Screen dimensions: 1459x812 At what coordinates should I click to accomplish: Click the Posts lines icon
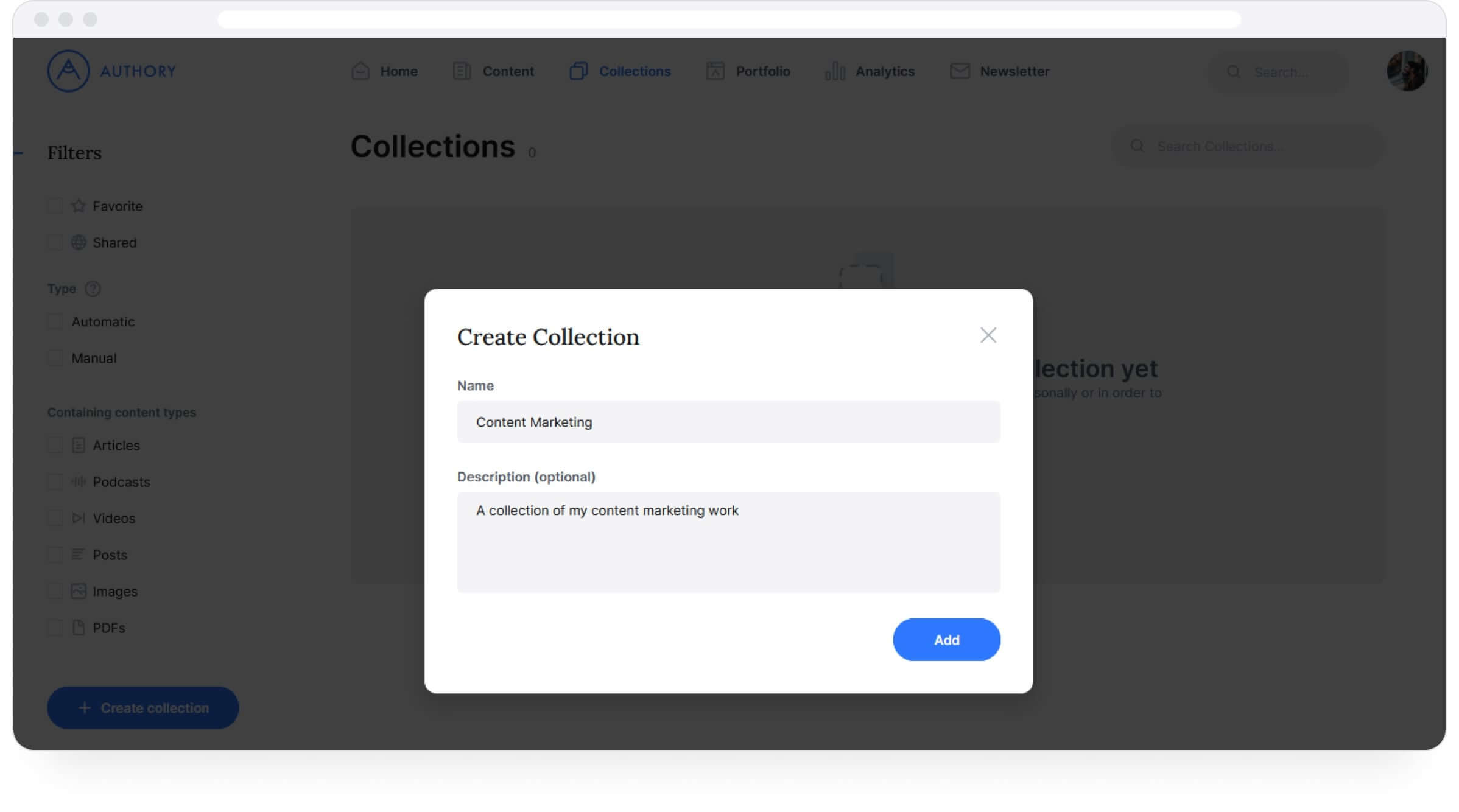click(x=79, y=554)
